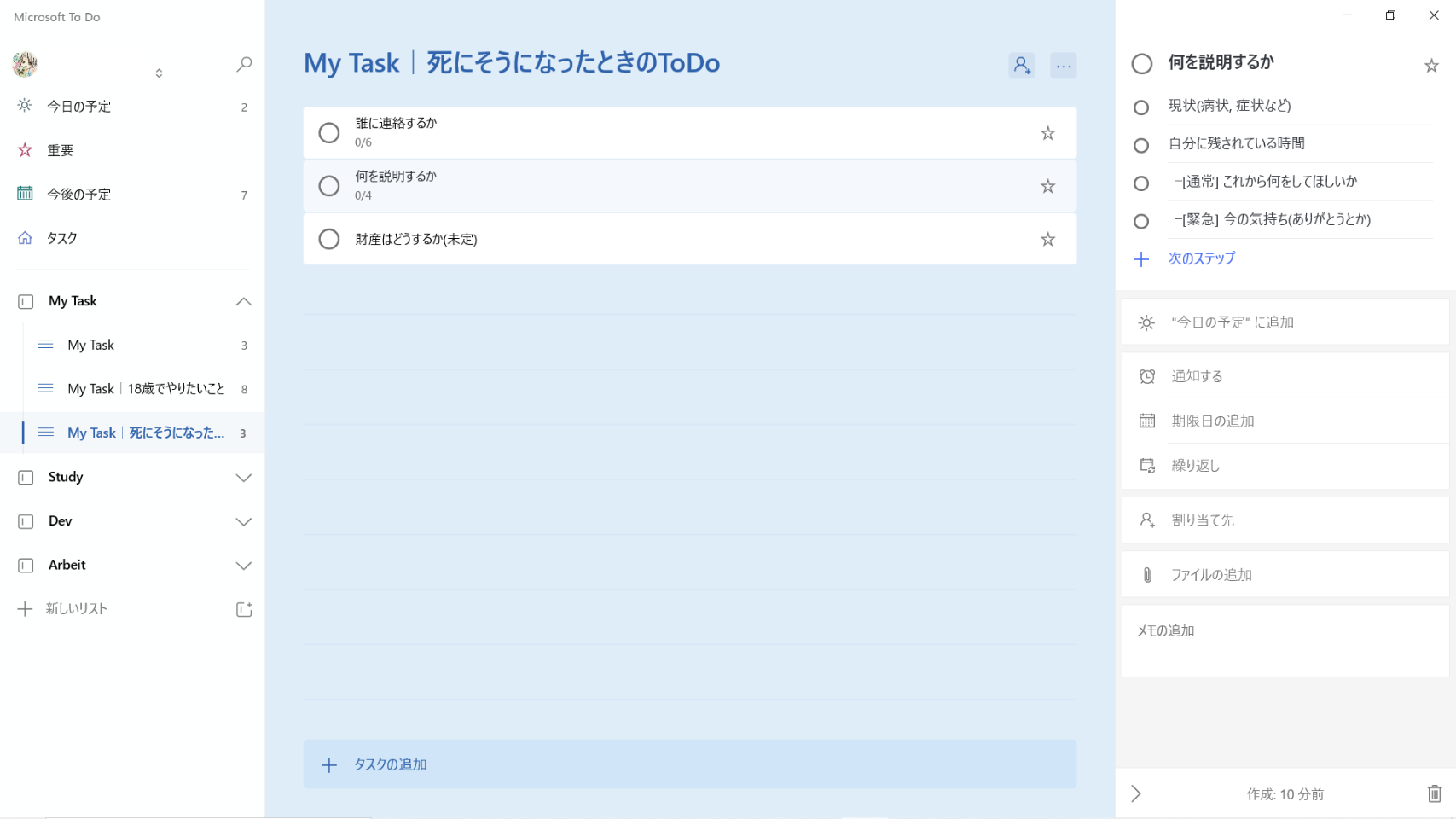
Task: Collapse the My Task group
Action: pos(243,301)
